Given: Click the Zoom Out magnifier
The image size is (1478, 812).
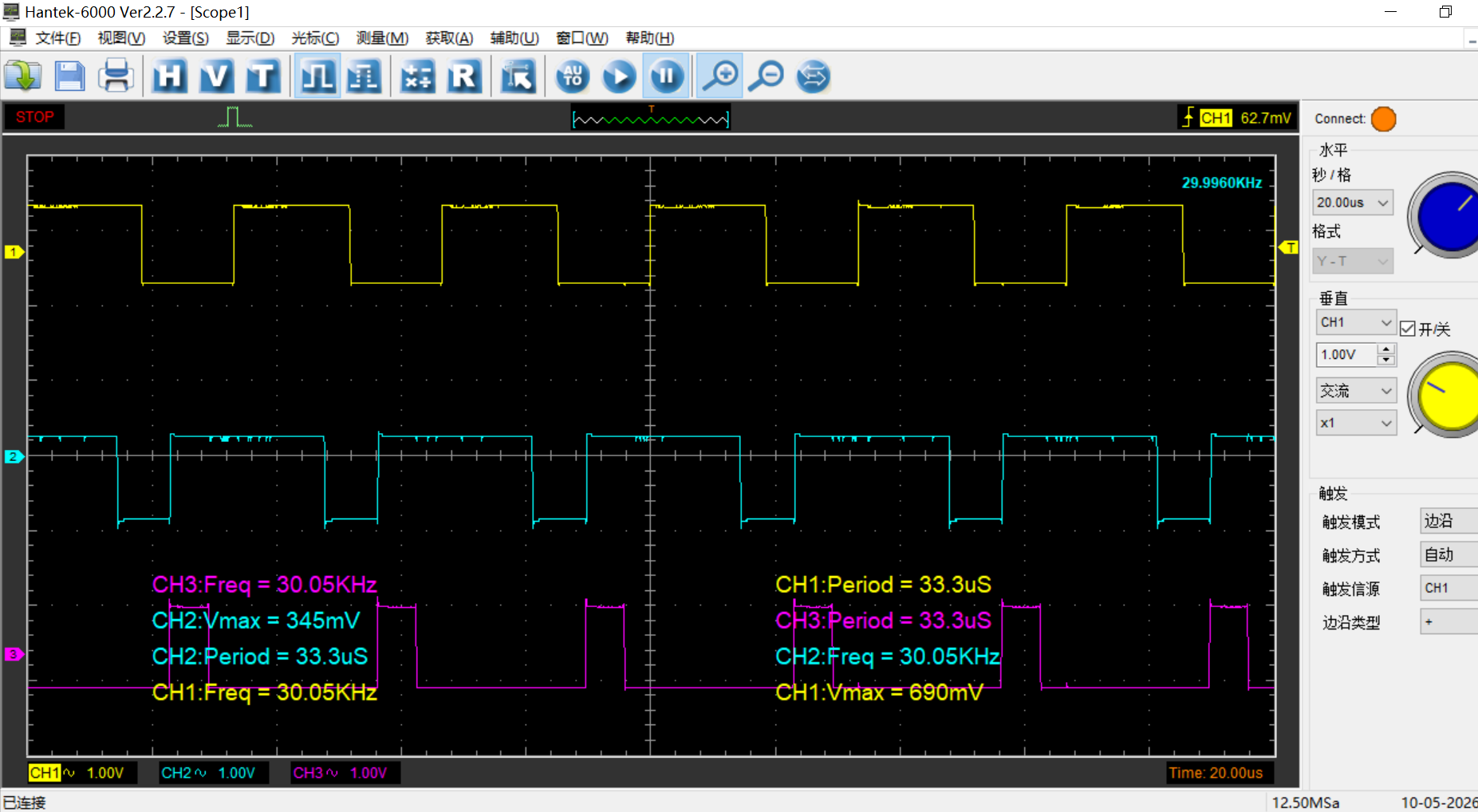Looking at the screenshot, I should tap(767, 76).
